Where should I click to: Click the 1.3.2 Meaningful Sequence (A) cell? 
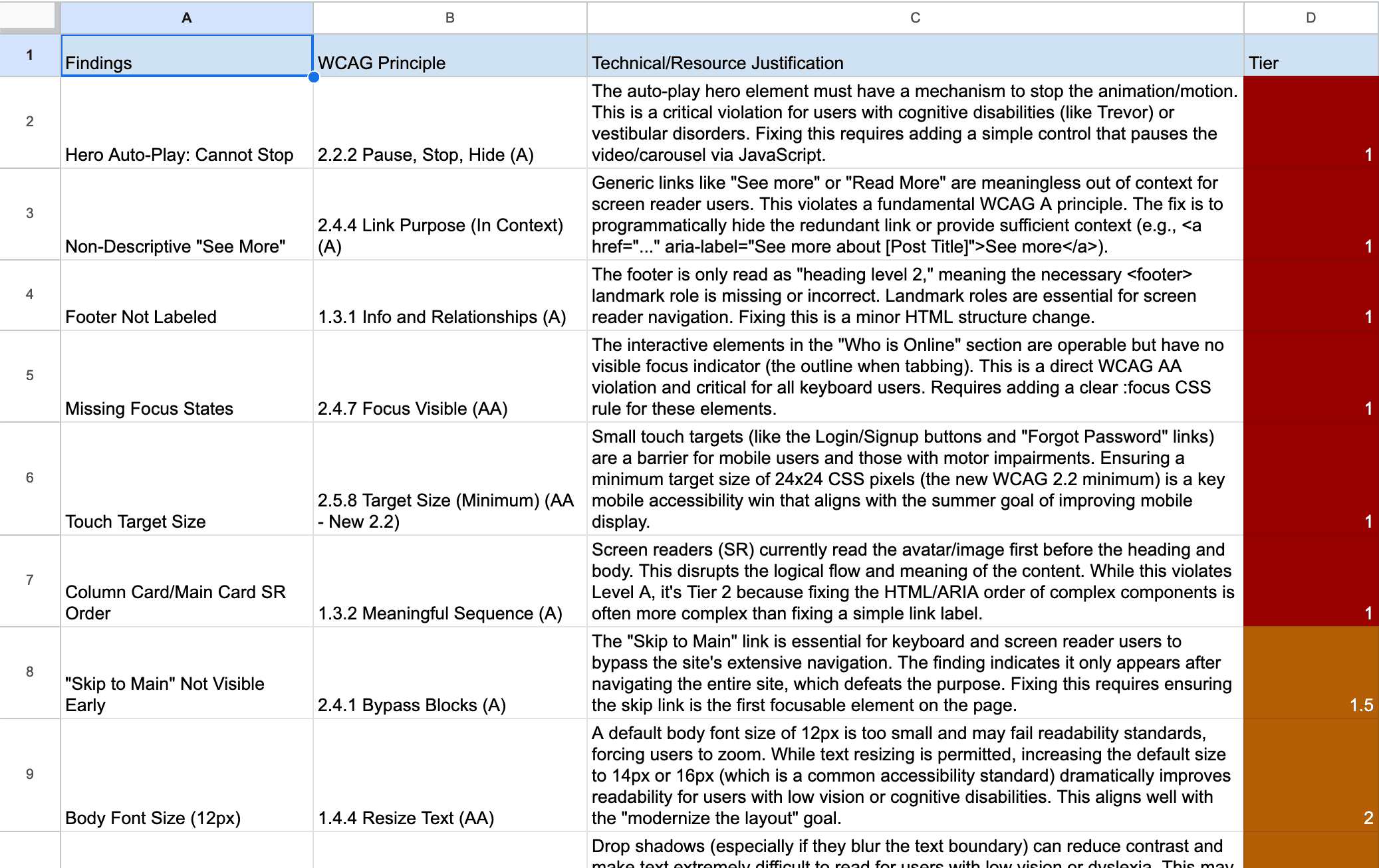[x=449, y=582]
